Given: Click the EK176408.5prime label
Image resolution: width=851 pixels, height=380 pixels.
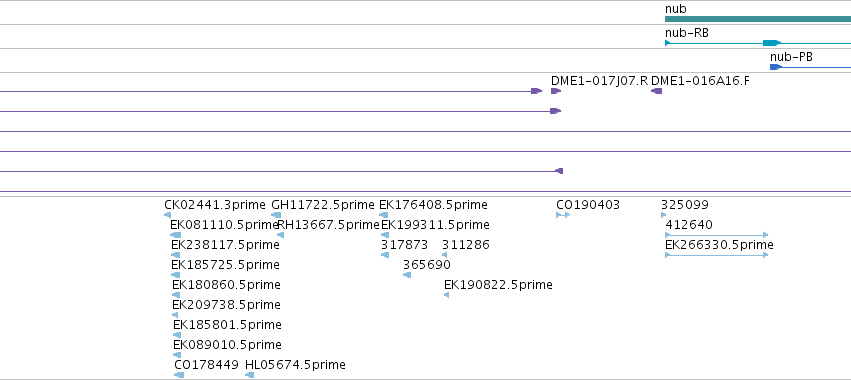Looking at the screenshot, I should [x=433, y=205].
